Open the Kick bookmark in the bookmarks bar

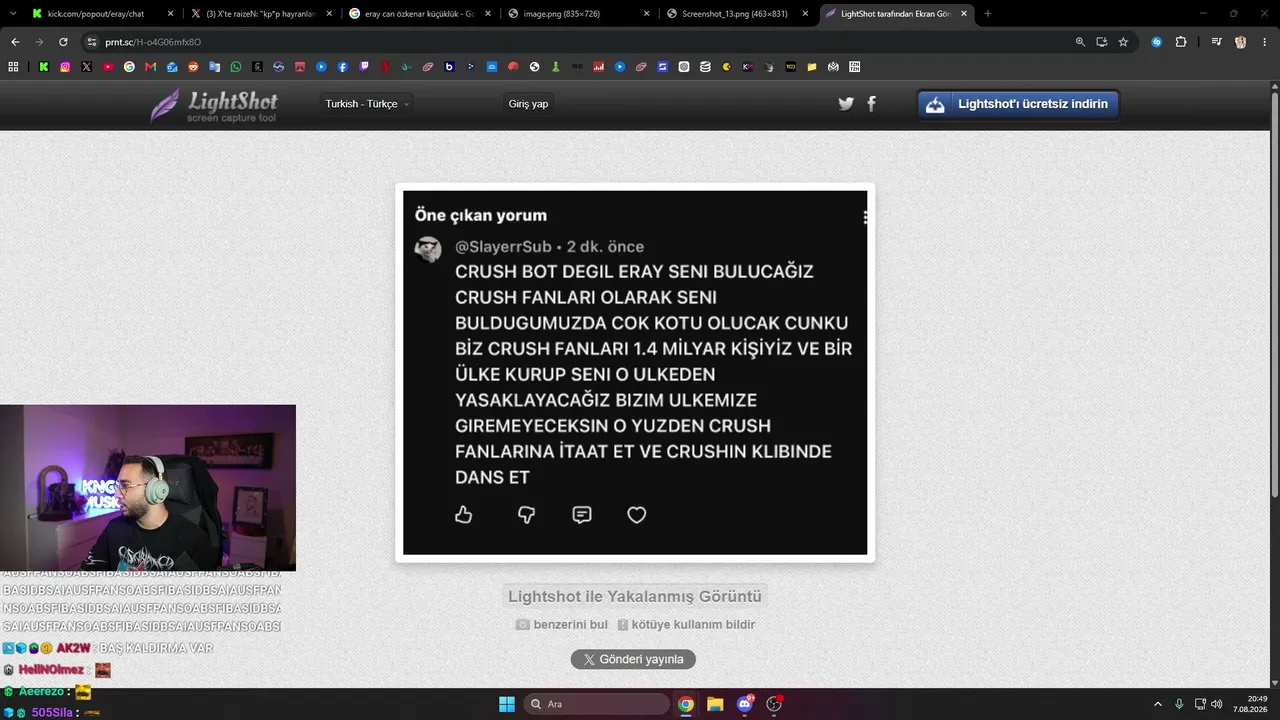pos(44,67)
